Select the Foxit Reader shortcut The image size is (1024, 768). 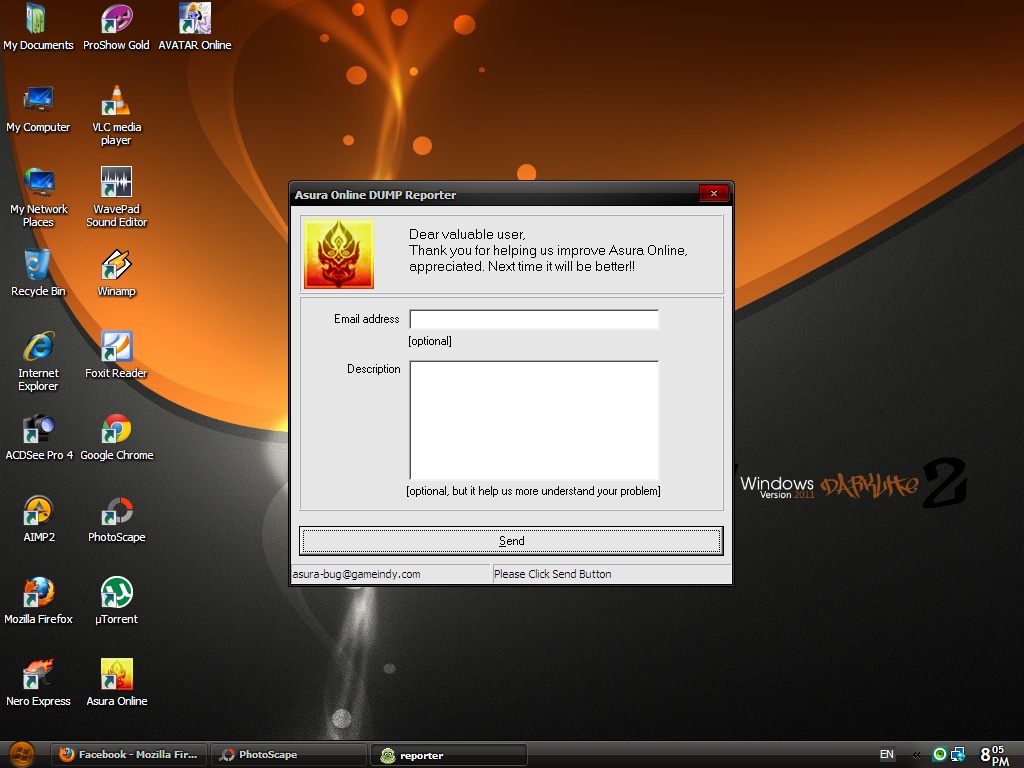click(116, 355)
